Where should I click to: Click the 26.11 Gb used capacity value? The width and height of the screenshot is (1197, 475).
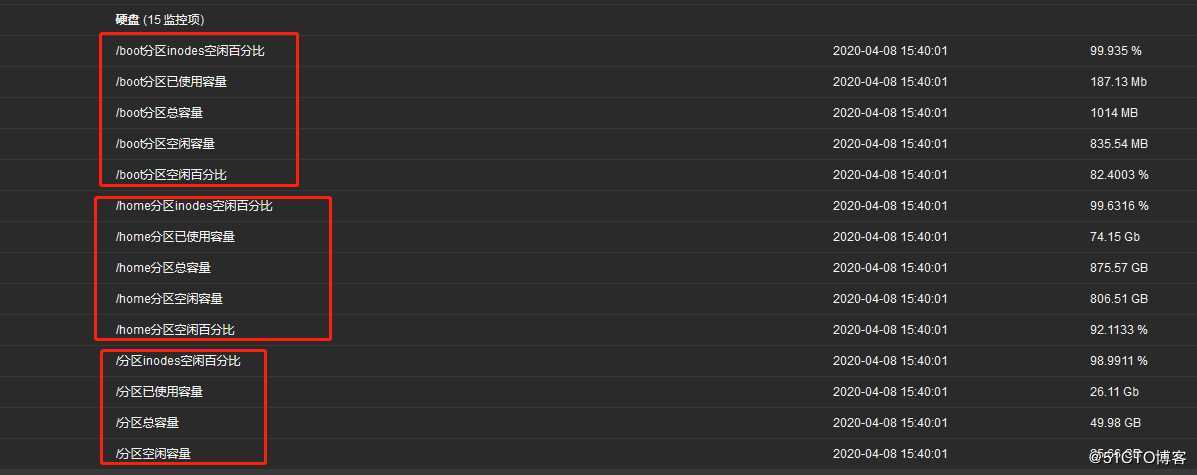point(1114,392)
